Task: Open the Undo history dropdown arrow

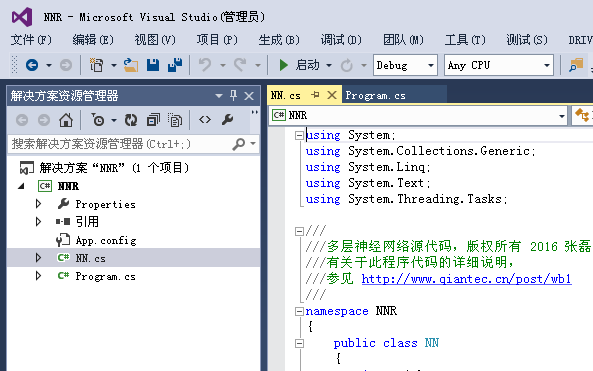Action: point(223,65)
